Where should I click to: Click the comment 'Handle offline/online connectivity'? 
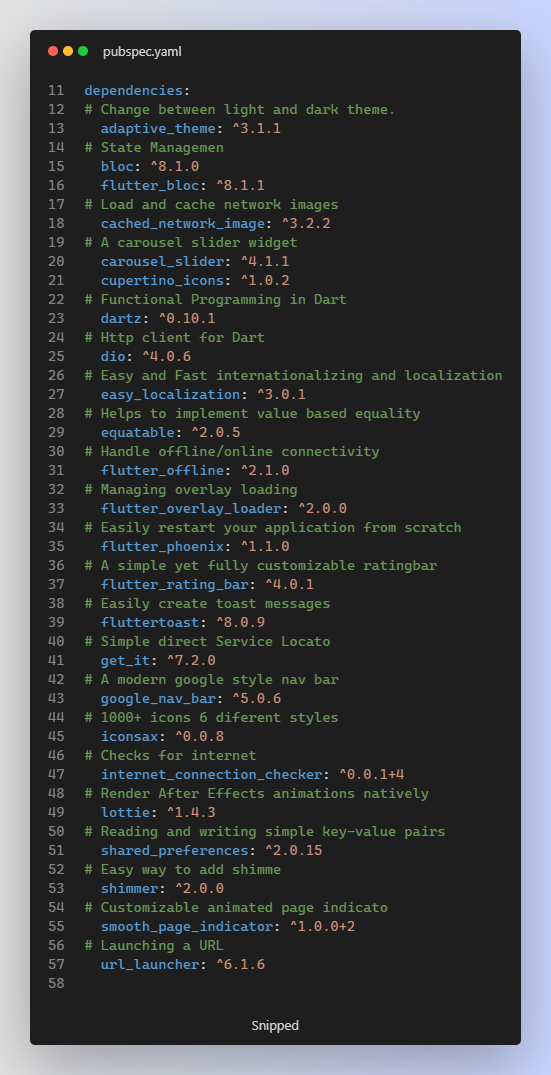[x=232, y=452]
